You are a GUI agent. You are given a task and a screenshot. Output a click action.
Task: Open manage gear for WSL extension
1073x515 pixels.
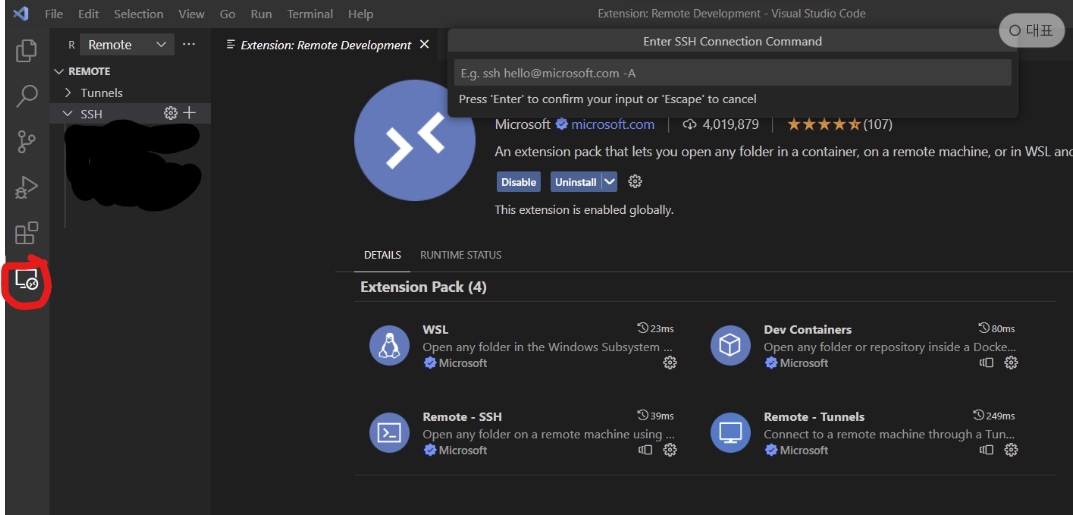[x=670, y=362]
